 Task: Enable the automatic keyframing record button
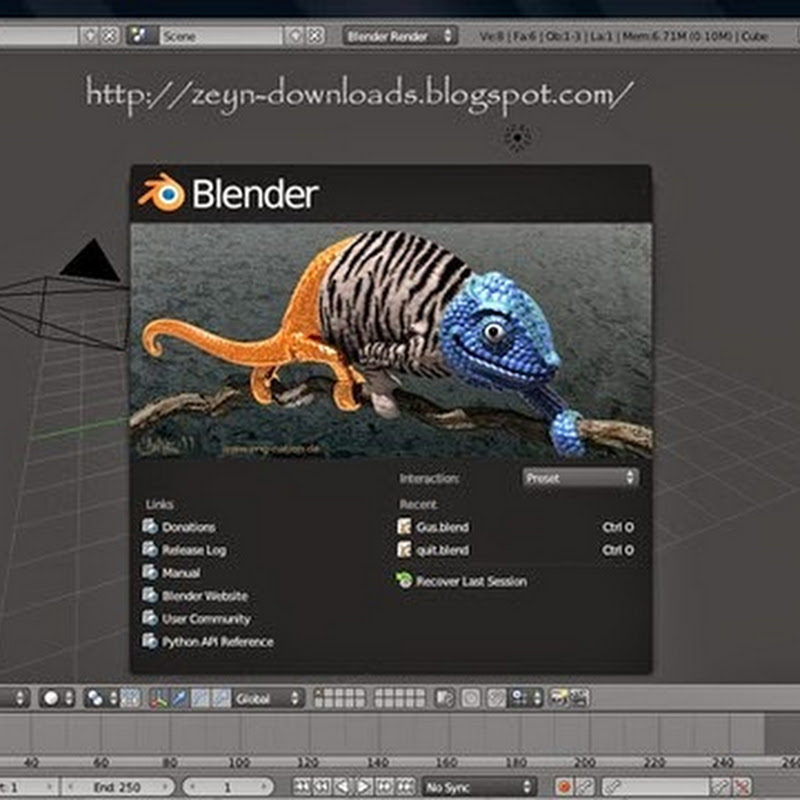click(563, 787)
